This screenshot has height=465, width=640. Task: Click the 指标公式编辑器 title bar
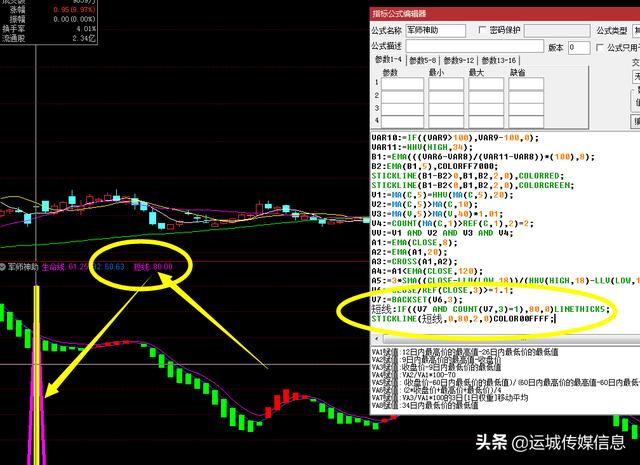(504, 13)
